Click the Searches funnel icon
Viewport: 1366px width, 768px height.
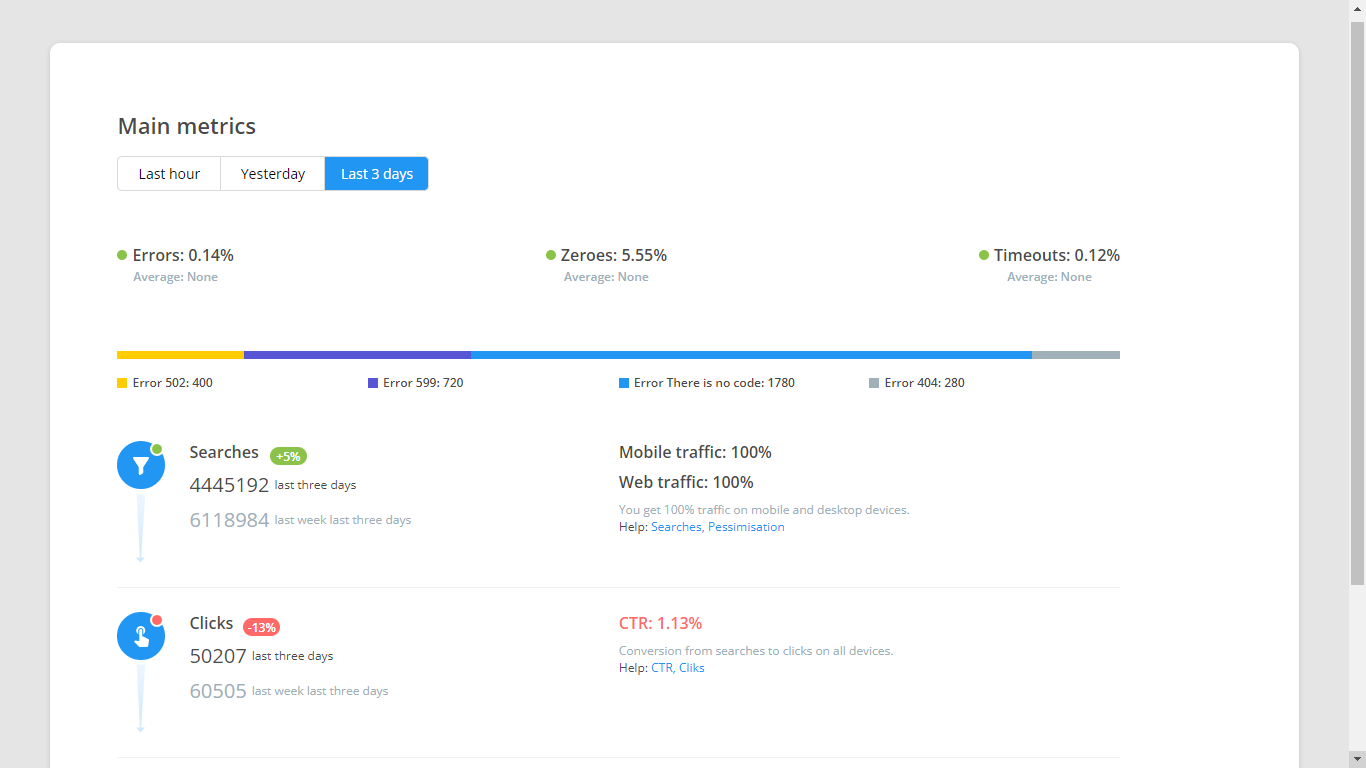click(x=141, y=465)
